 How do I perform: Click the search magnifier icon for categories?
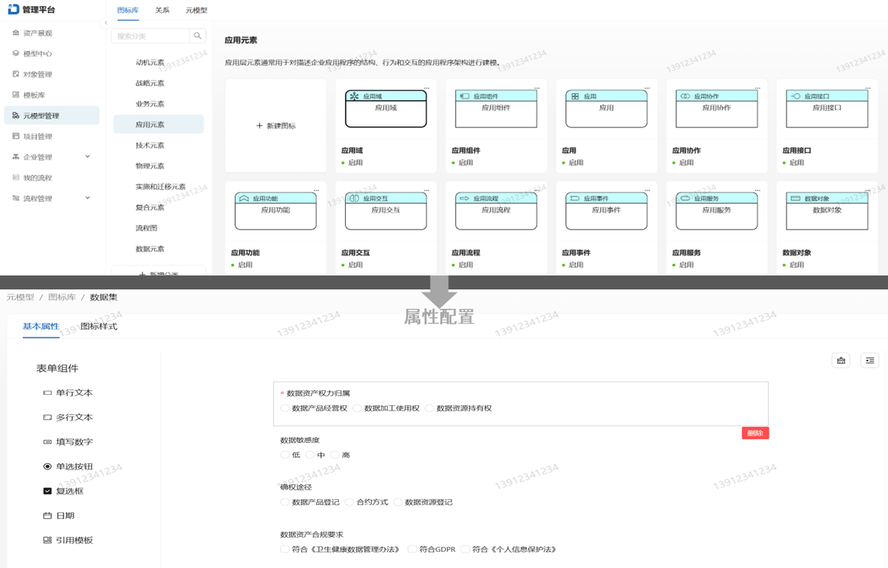click(197, 36)
